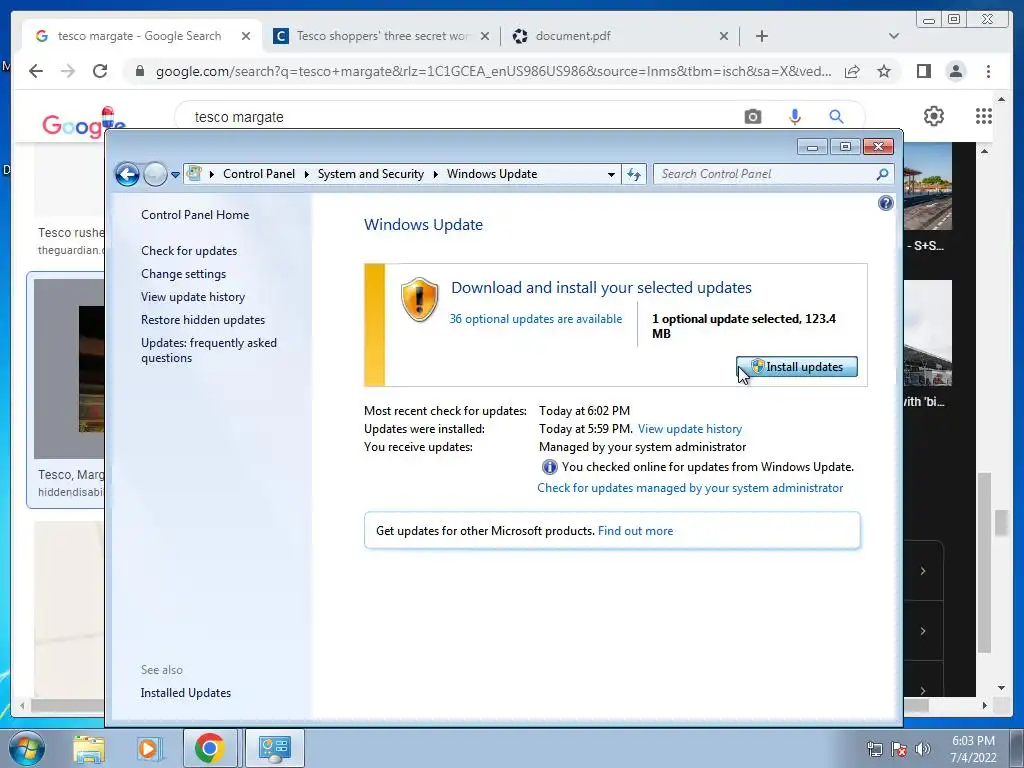The width and height of the screenshot is (1024, 768).
Task: Click the Google logo
Action: coord(83,122)
